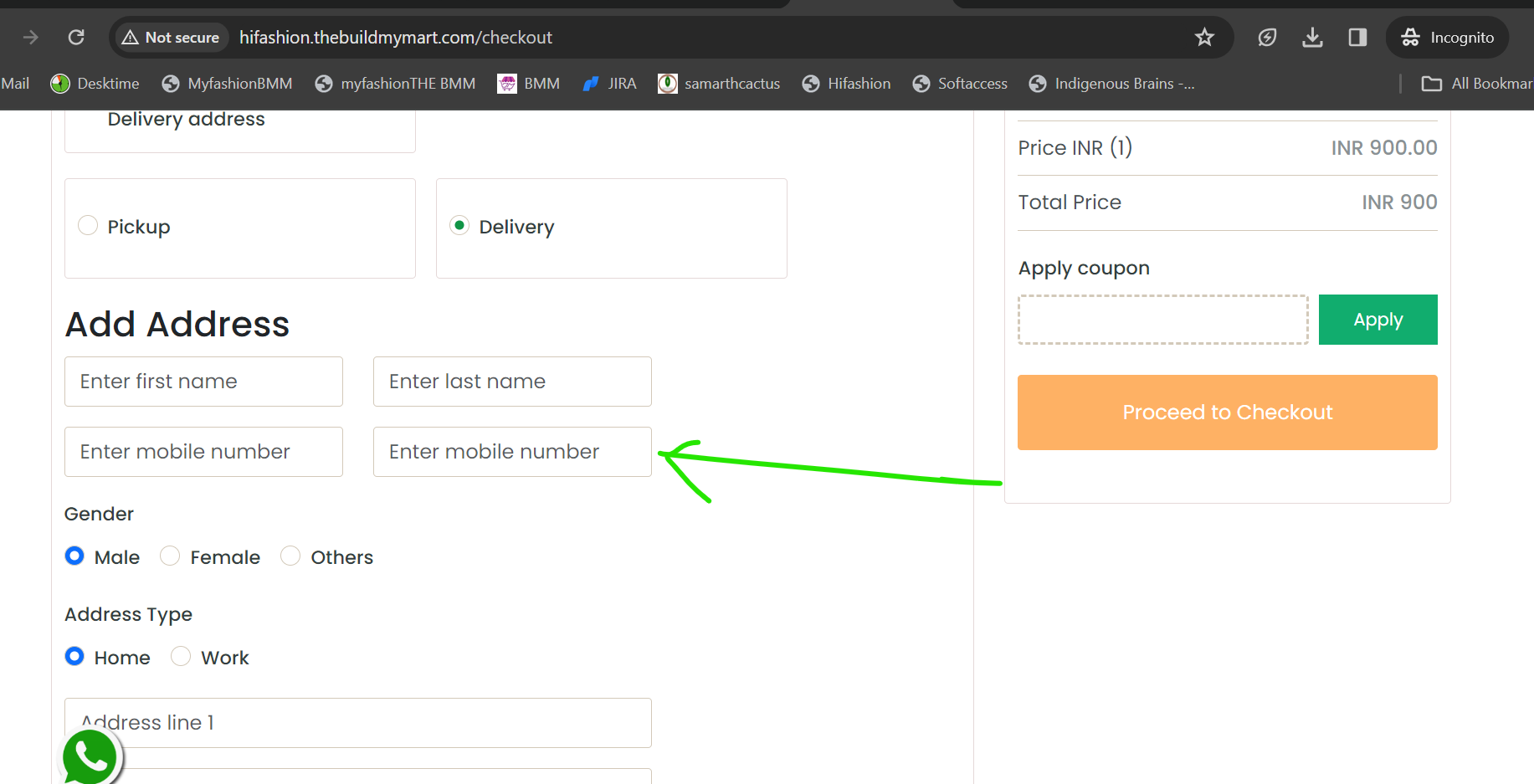Toggle the browser side panel icon

click(x=1357, y=38)
